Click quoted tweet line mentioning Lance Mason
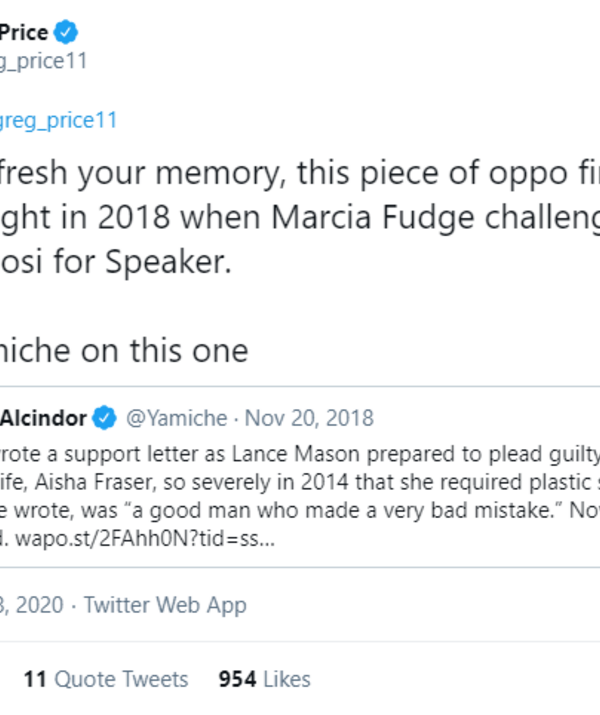This screenshot has width=600, height=715. pyautogui.click(x=300, y=450)
